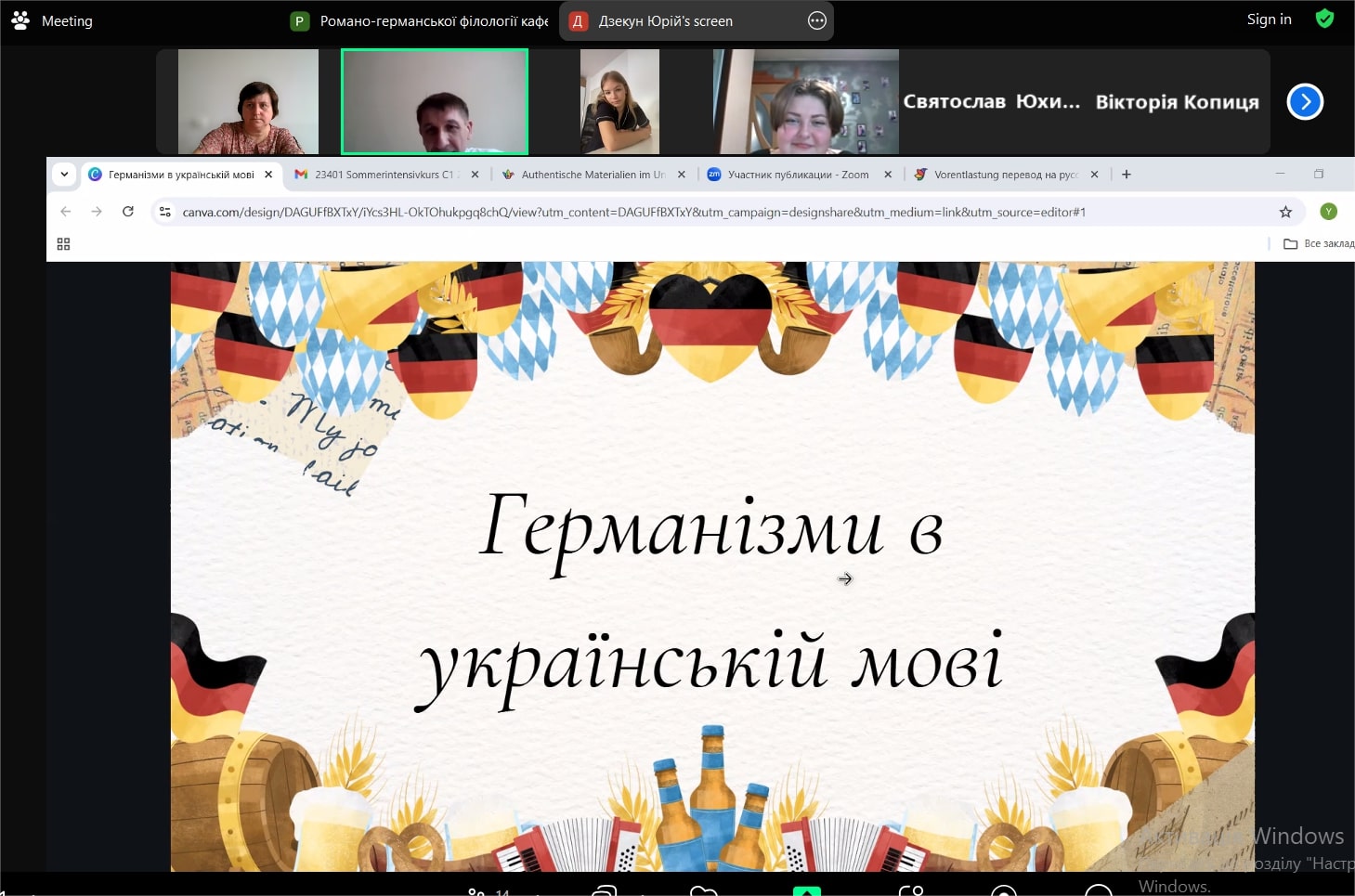Open the apps grid icon on bookmarks bar
1355x896 pixels.
(63, 244)
